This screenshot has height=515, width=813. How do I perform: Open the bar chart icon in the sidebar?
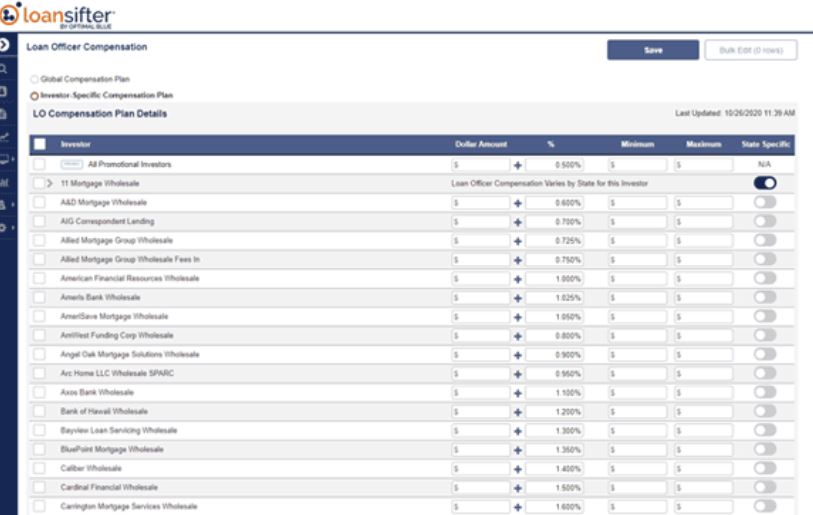pyautogui.click(x=4, y=182)
